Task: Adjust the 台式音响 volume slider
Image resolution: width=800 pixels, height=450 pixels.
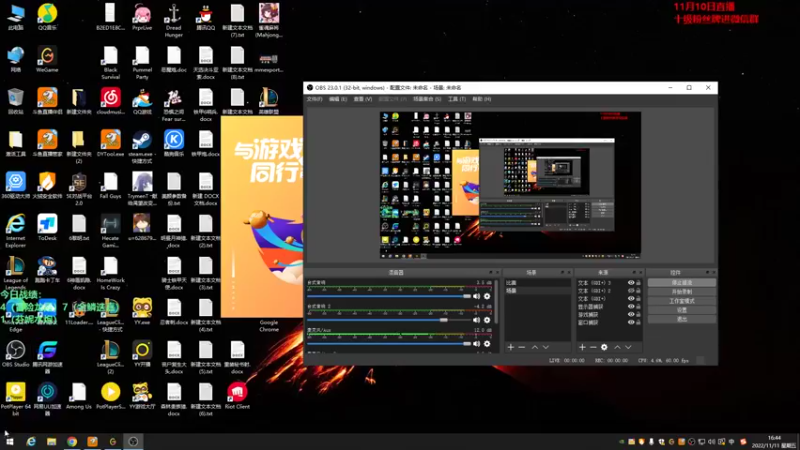Action: click(389, 296)
